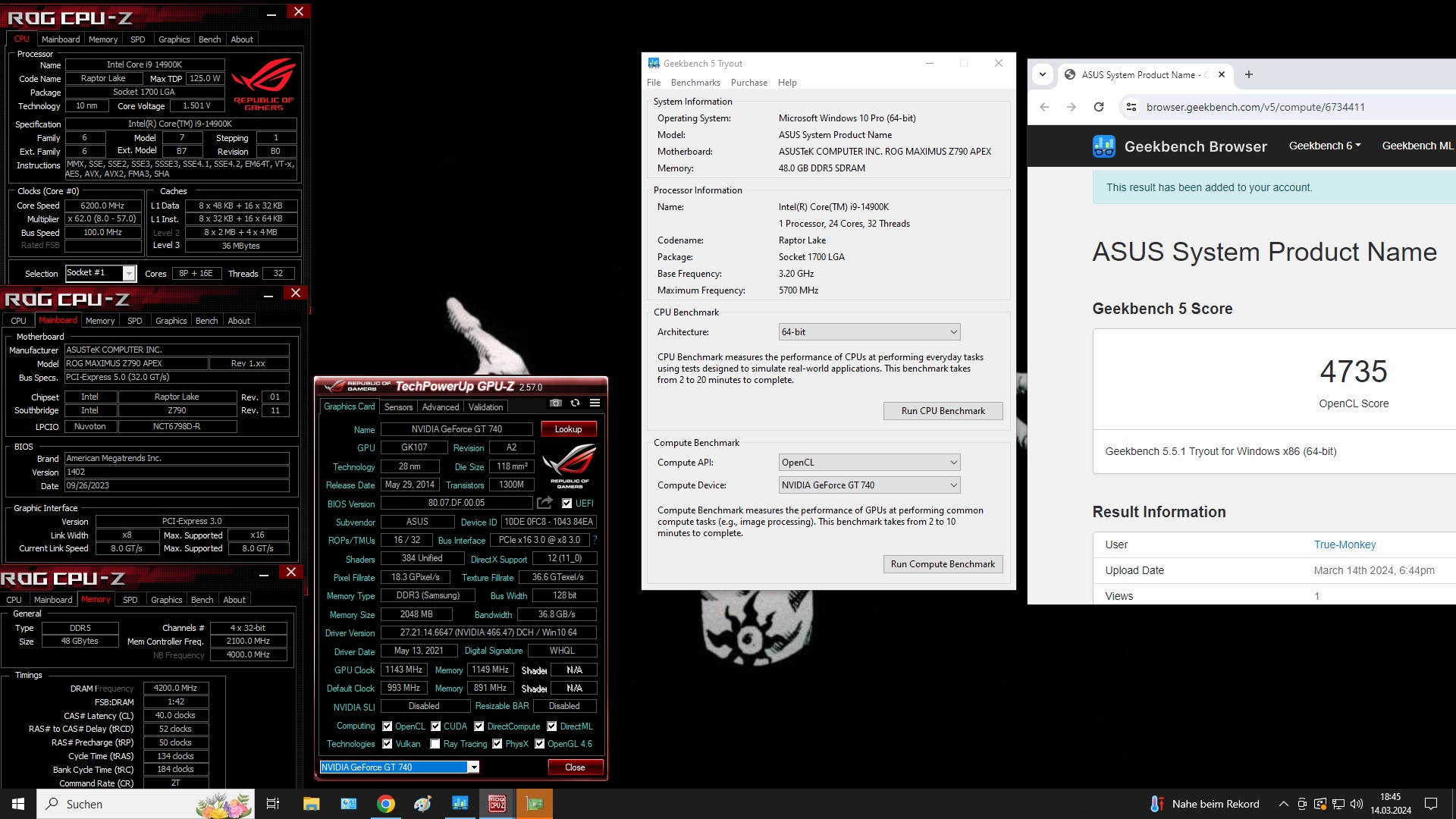Click the browser forward arrow
Screen dimensions: 1456x819
1072,107
